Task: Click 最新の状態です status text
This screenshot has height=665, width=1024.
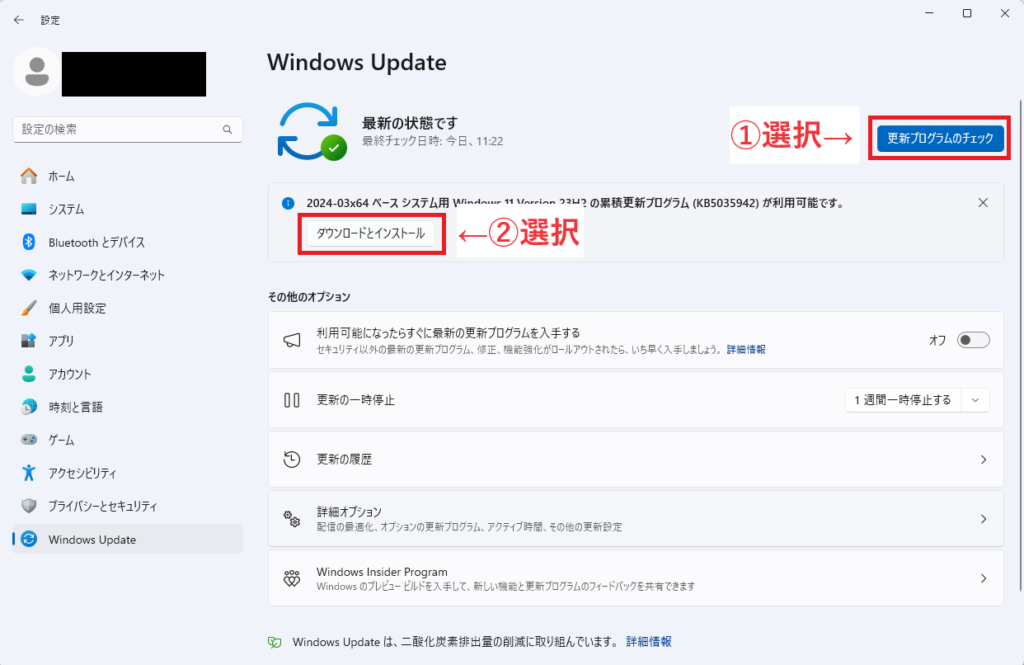Action: pyautogui.click(x=410, y=123)
